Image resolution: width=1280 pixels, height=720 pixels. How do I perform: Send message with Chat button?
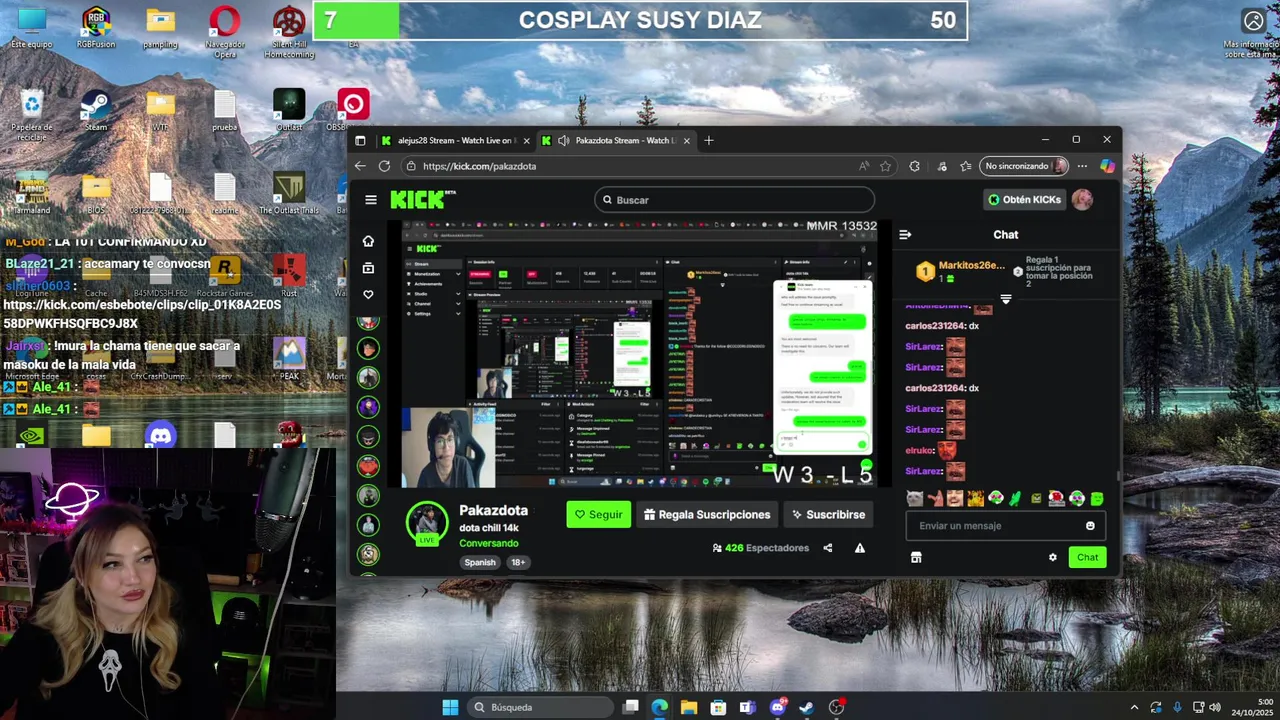click(x=1087, y=558)
